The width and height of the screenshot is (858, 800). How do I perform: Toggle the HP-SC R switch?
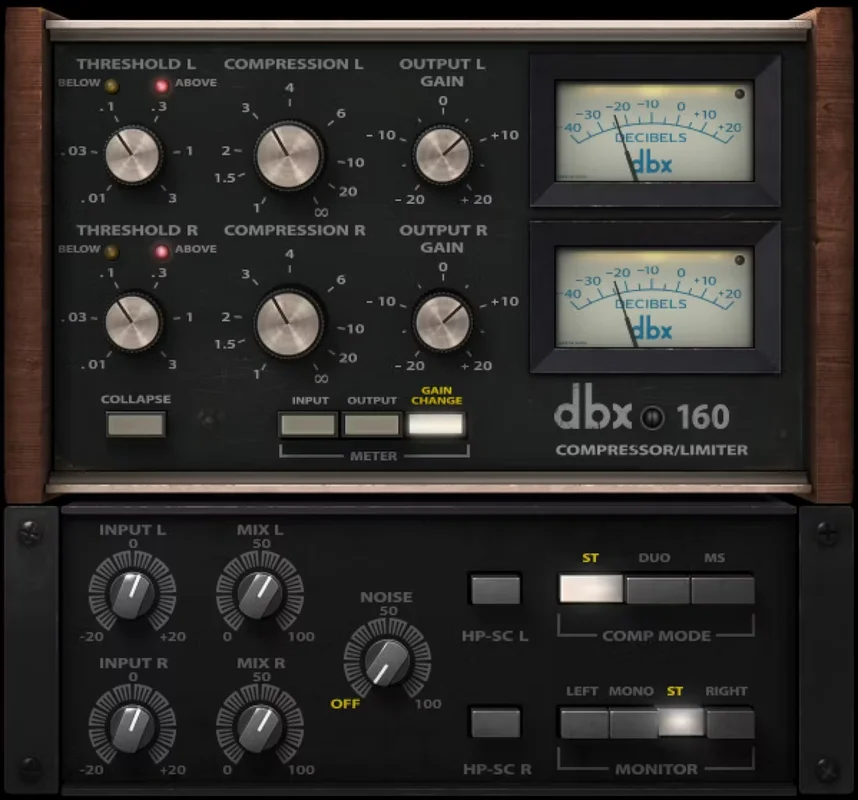point(495,723)
